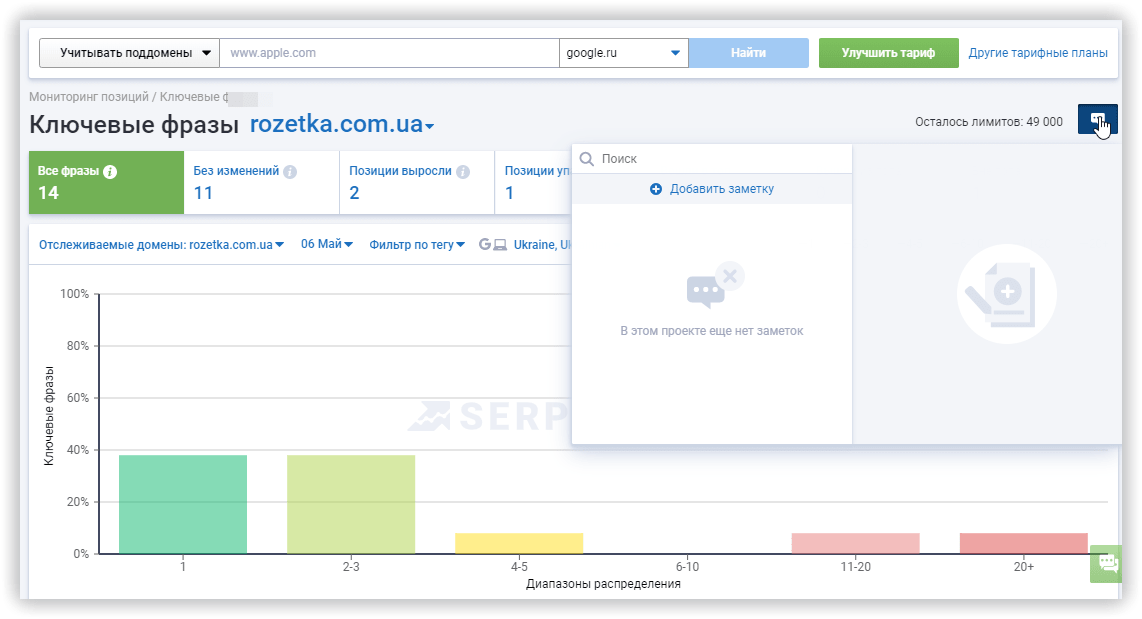Click the empty notes speech bubble icon
1142x619 pixels.
coord(715,286)
